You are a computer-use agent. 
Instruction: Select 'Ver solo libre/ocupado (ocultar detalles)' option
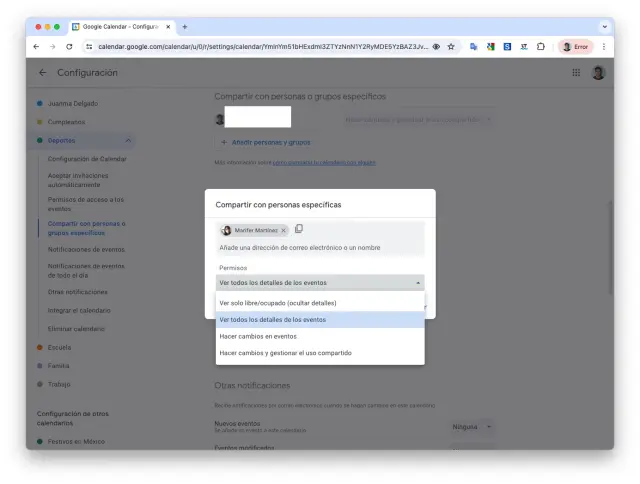click(278, 302)
